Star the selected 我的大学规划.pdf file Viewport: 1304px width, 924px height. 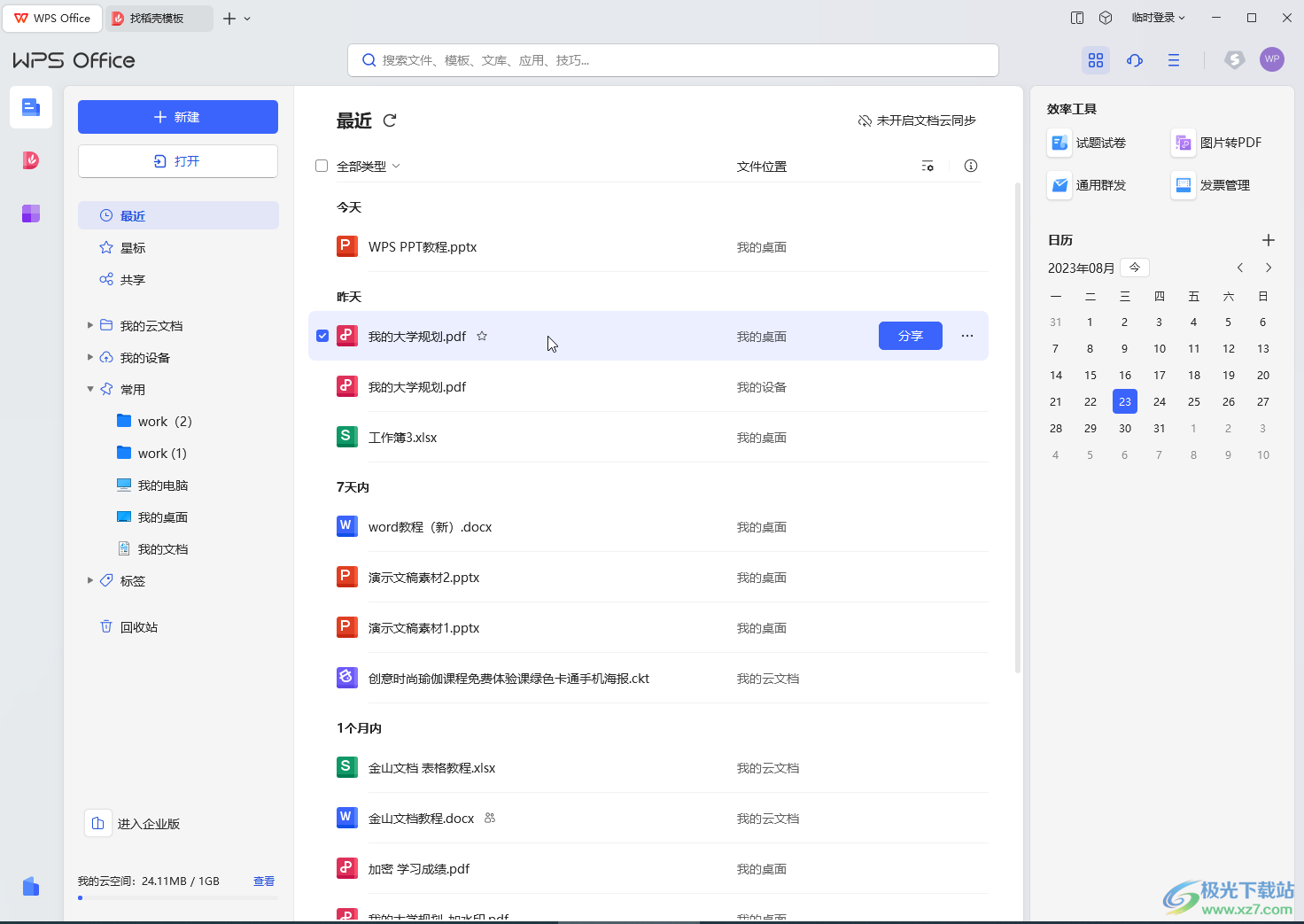[x=482, y=336]
